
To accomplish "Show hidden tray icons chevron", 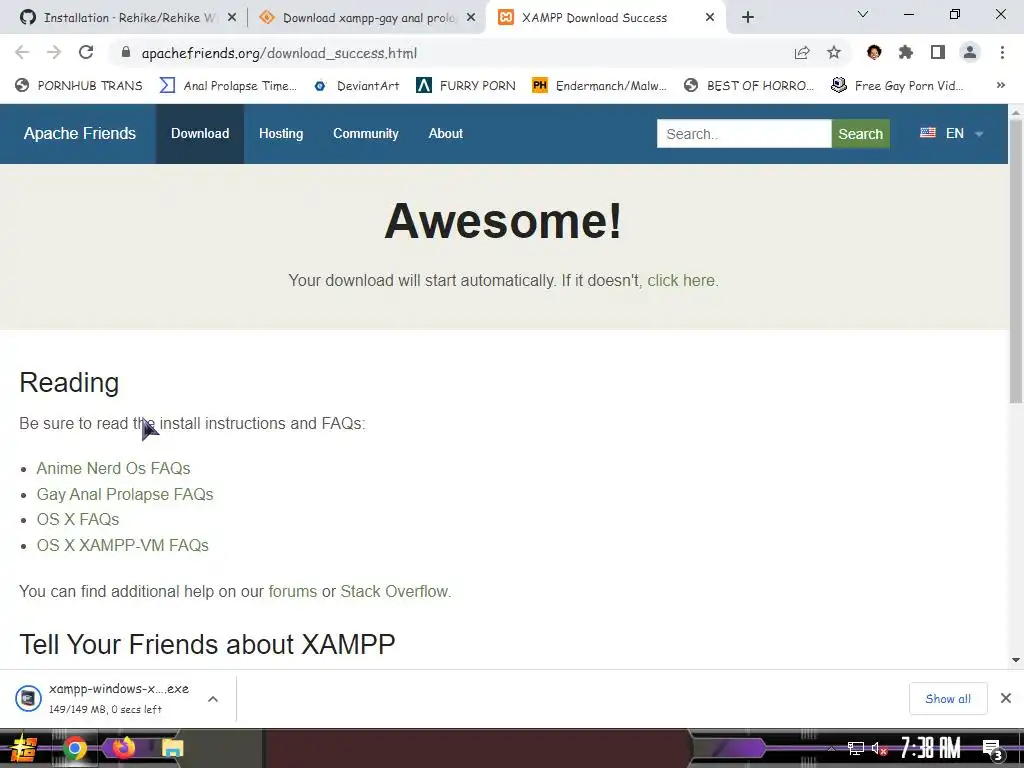I will (x=831, y=748).
